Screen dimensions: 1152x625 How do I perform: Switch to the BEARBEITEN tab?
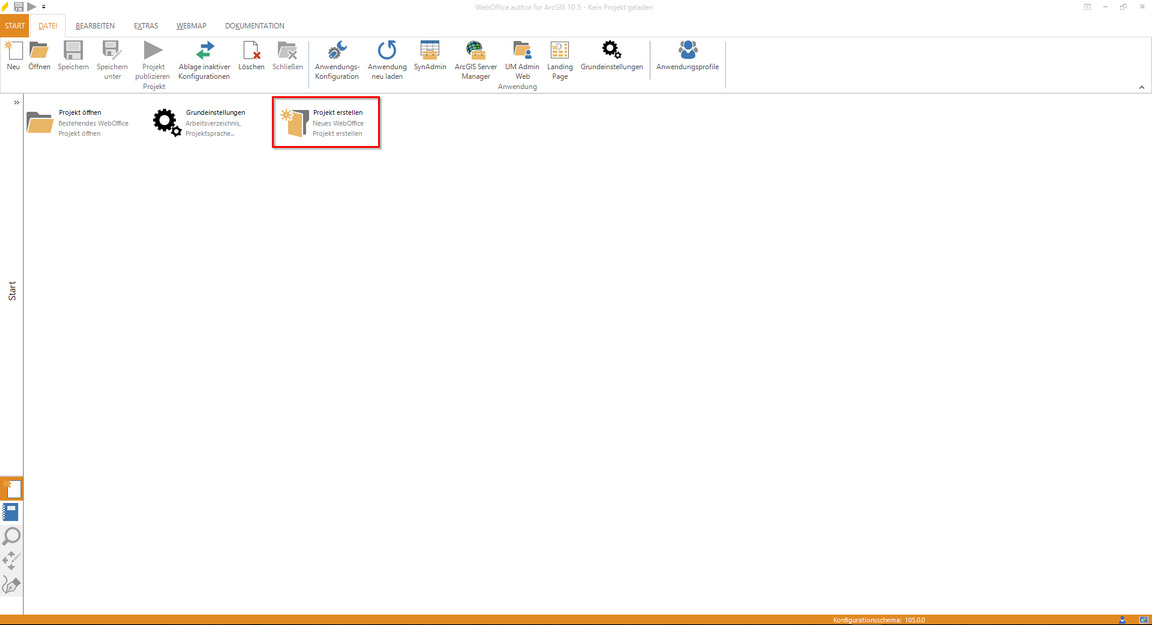[x=95, y=26]
